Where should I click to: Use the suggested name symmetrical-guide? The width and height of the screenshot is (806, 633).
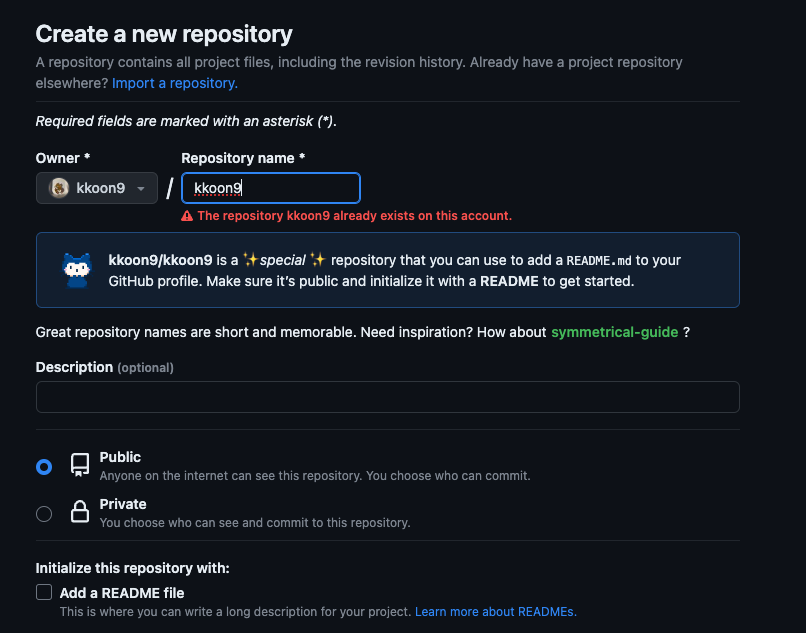[x=614, y=332]
